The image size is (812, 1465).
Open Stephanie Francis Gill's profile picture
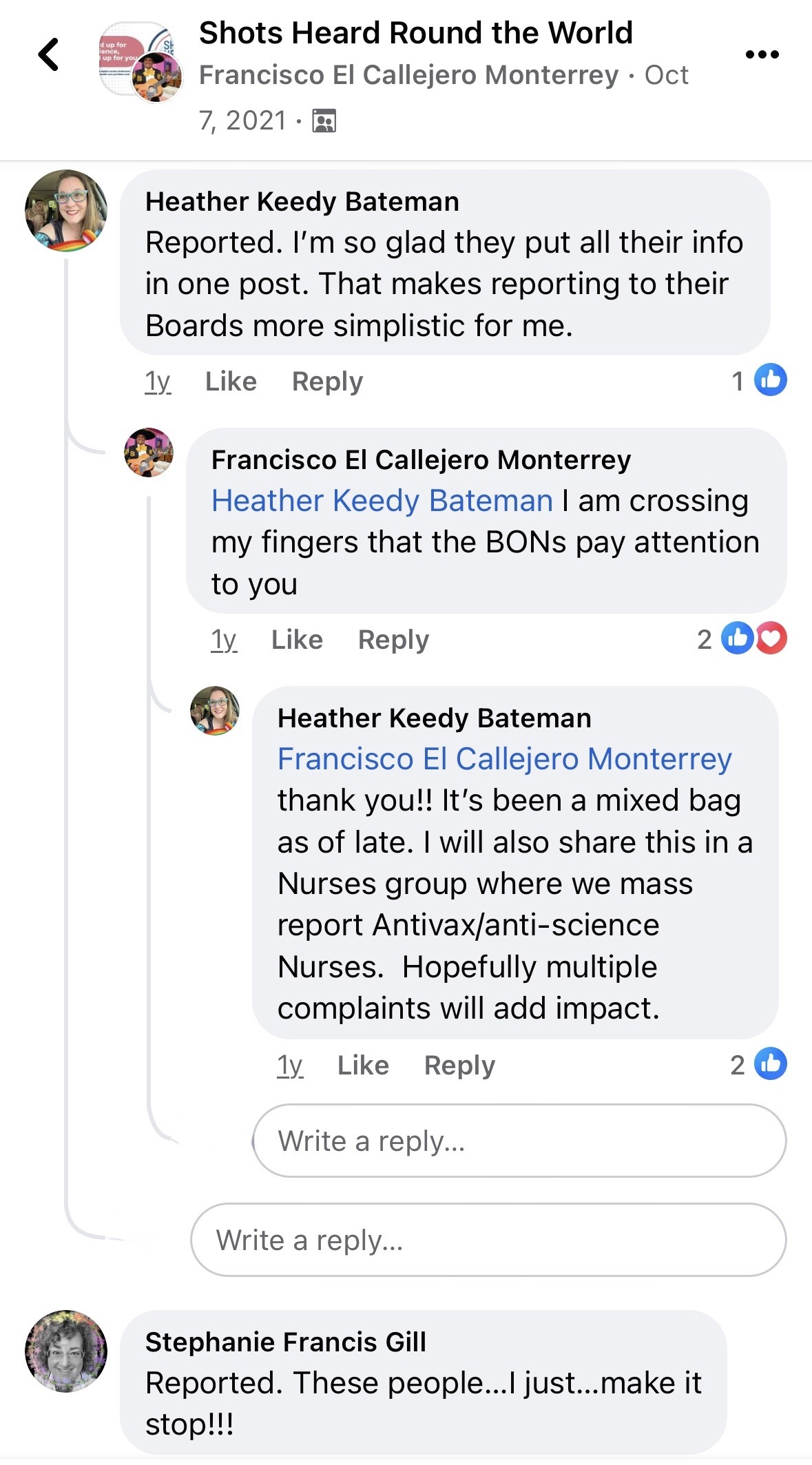[66, 1351]
